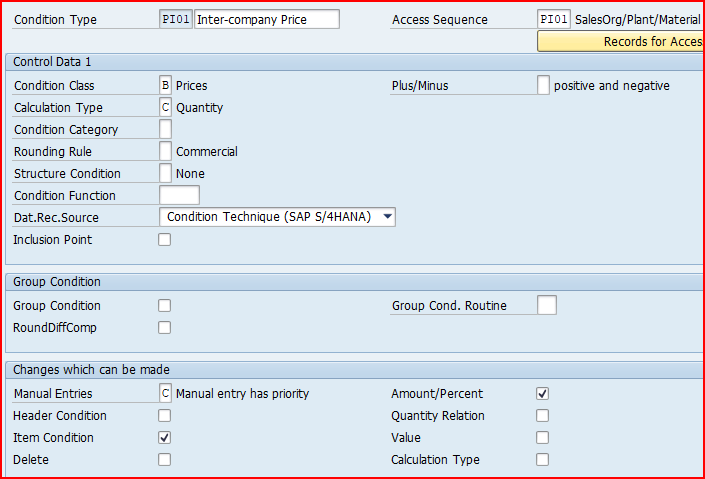Viewport: 705px width, 479px height.
Task: Untick the Item Condition checkbox
Action: click(165, 438)
